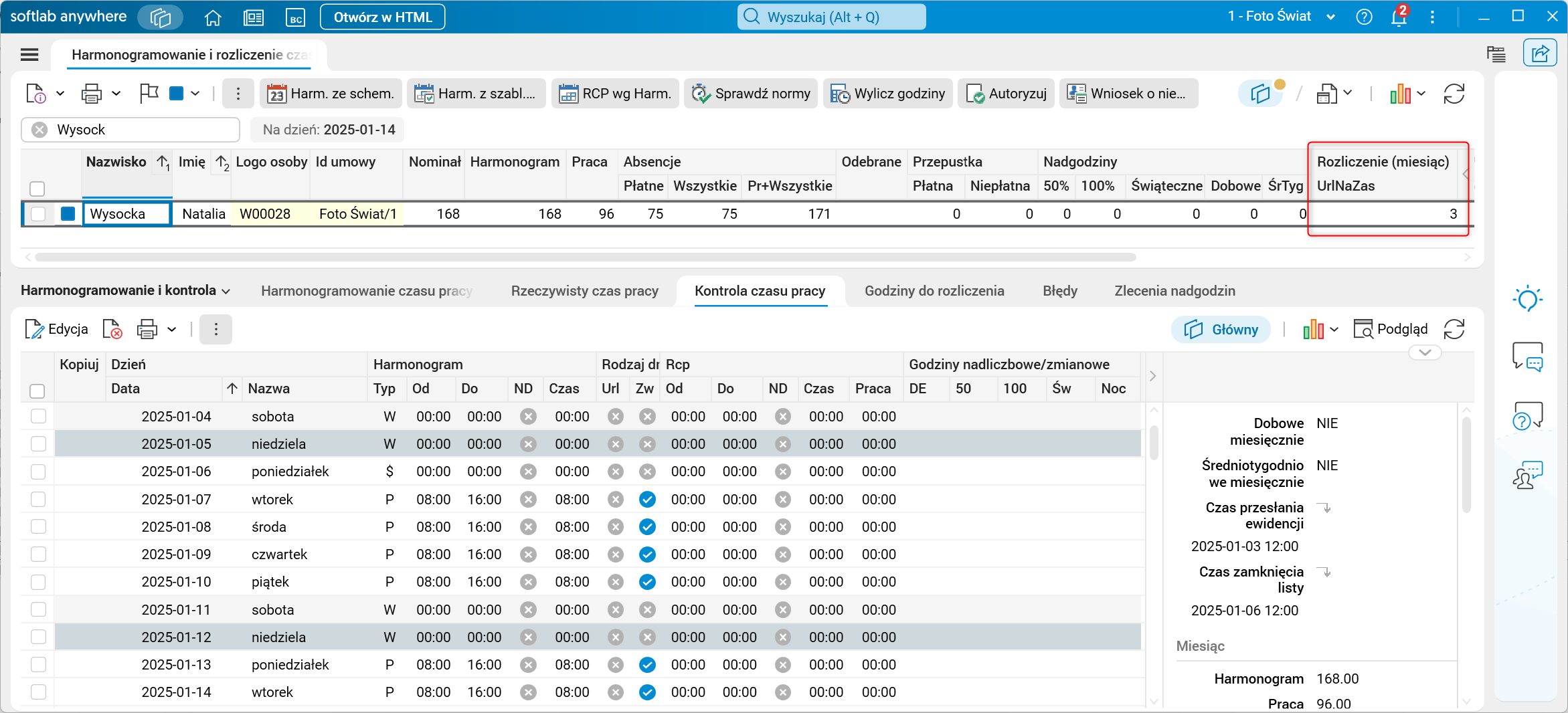
Task: Run Sprawdź normy check
Action: pyautogui.click(x=751, y=94)
